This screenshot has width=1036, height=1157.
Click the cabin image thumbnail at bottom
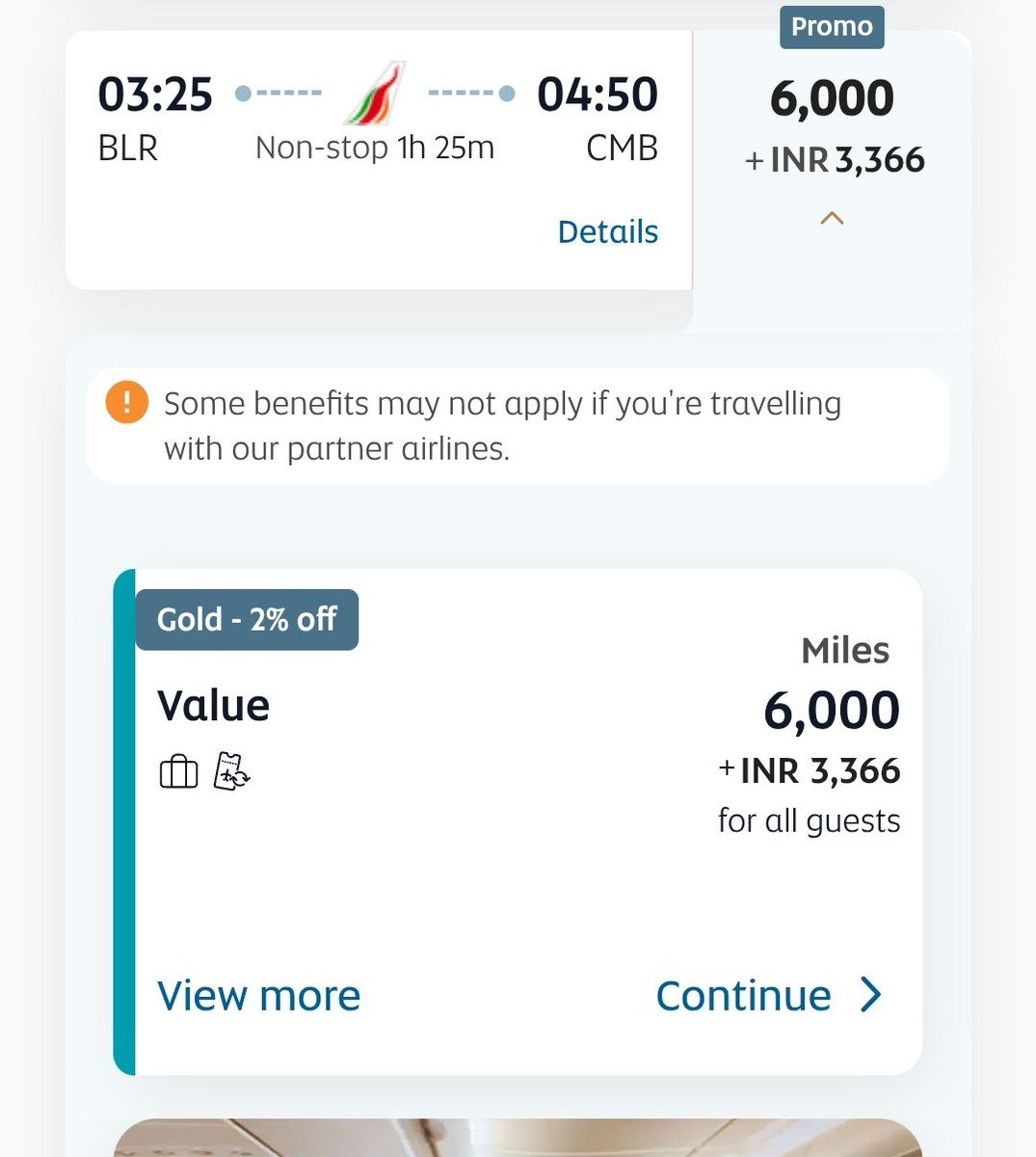pos(518,1138)
